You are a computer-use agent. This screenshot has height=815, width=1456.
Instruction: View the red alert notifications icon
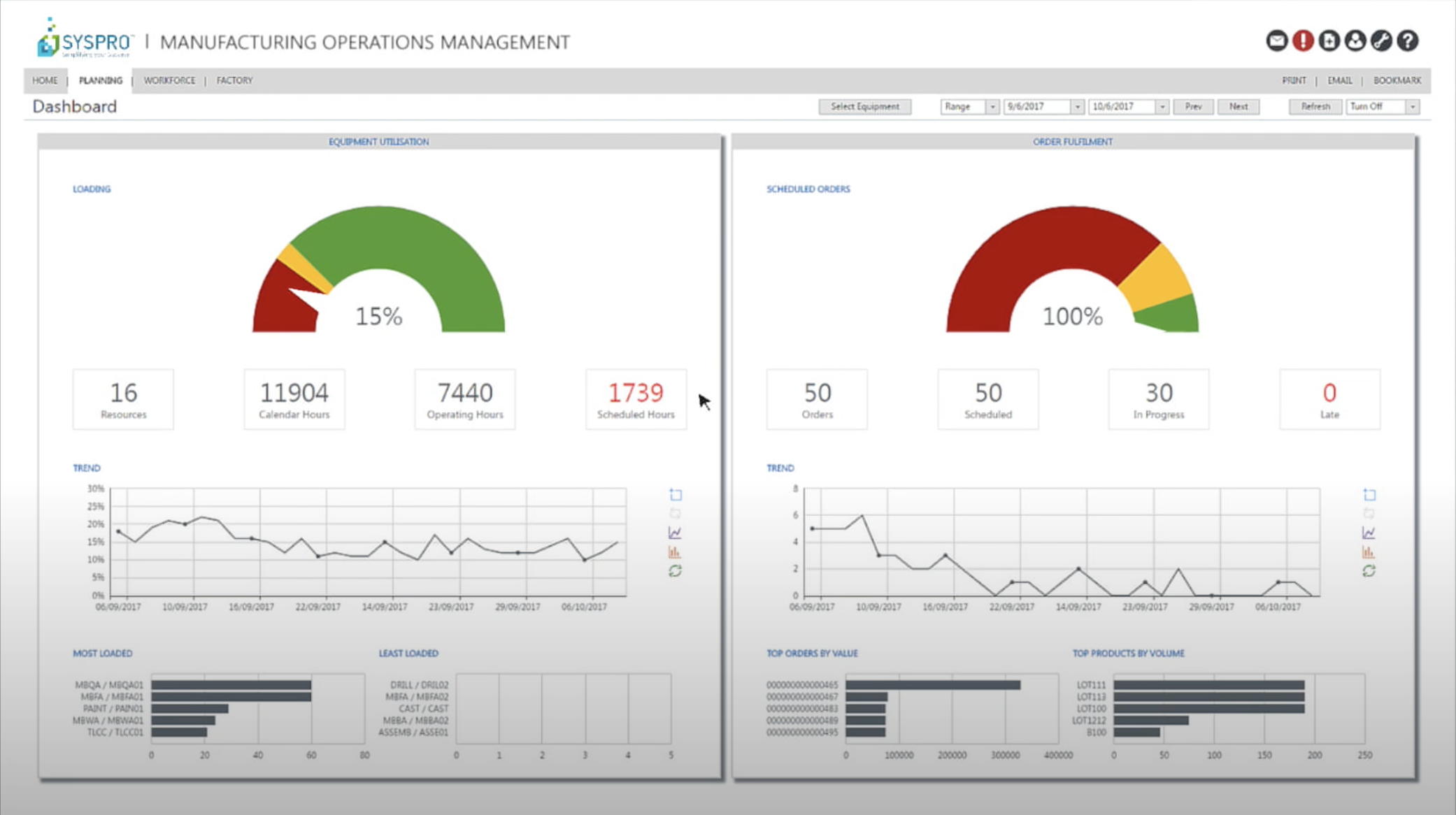[x=1302, y=41]
